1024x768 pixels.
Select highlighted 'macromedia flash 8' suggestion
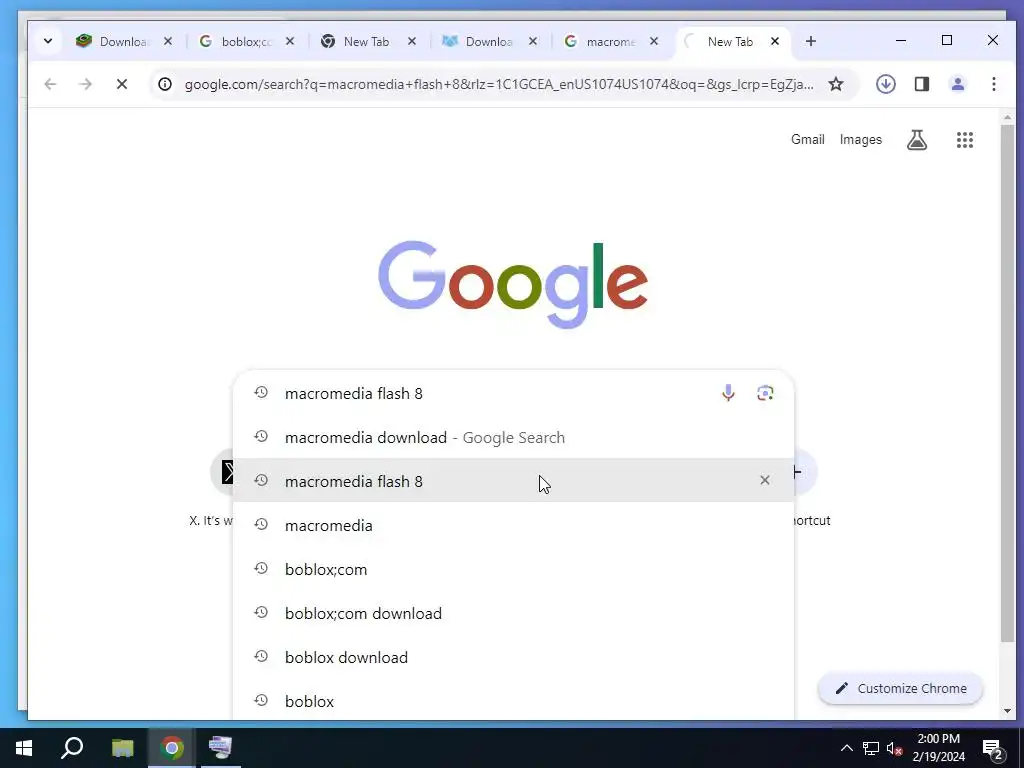(x=513, y=481)
